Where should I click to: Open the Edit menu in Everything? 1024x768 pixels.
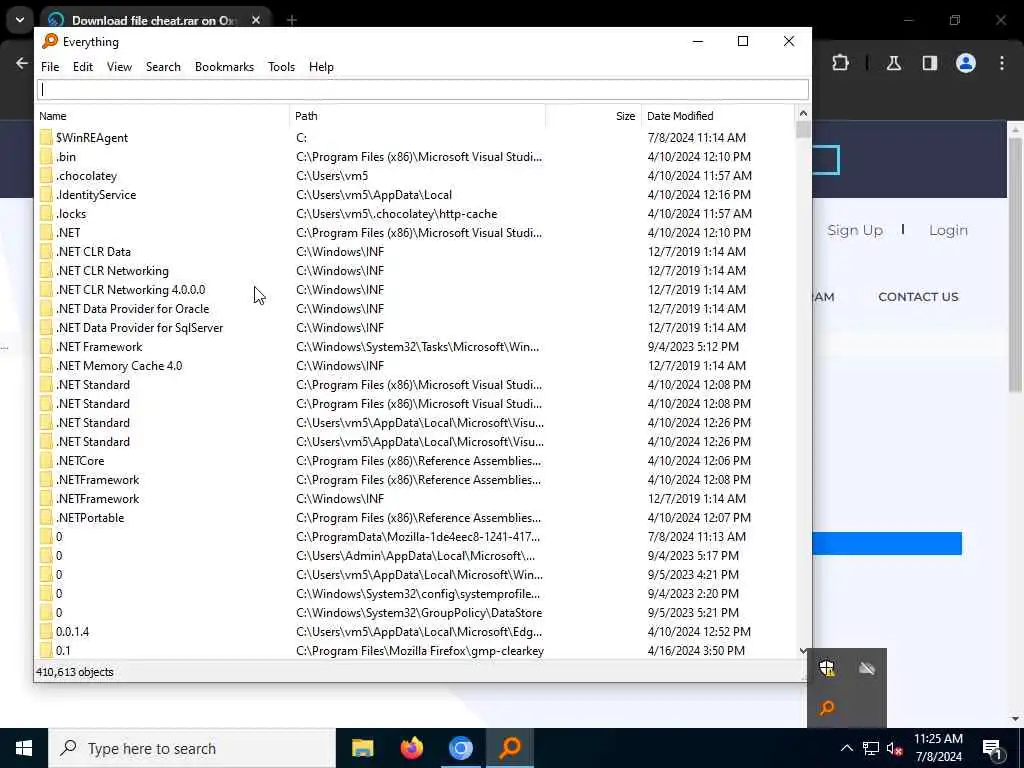[82, 67]
